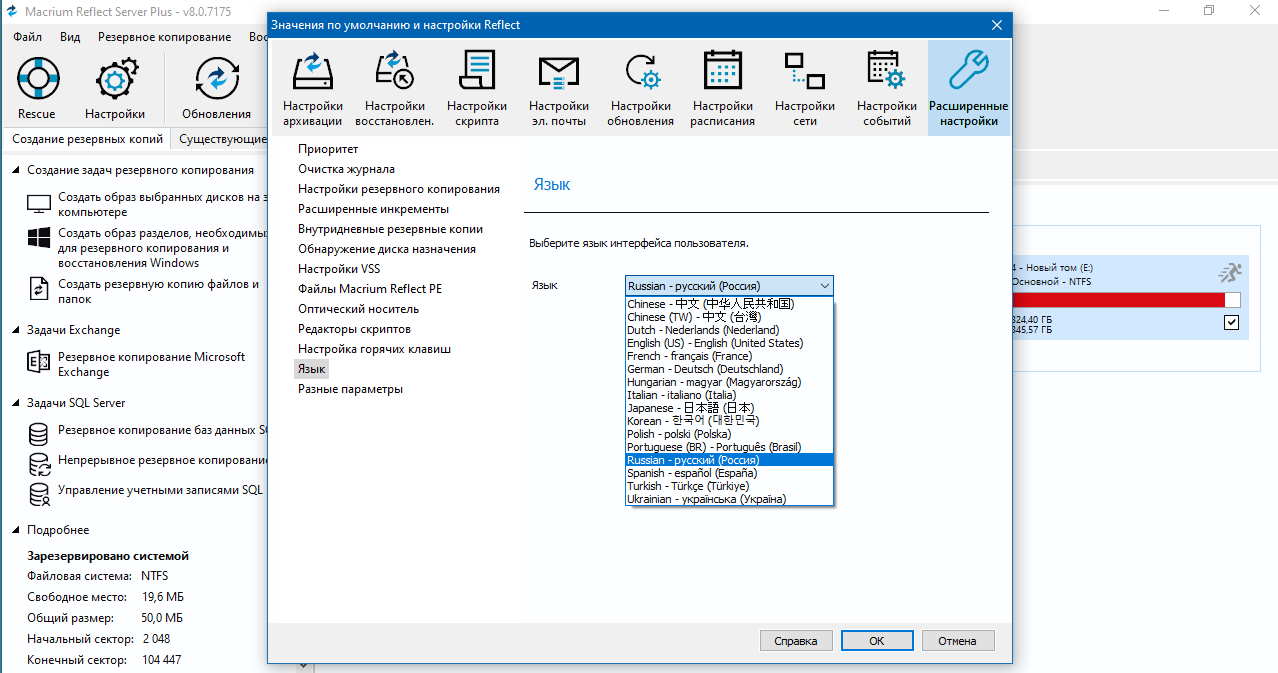Choose German - Deutsch in language list
Screen dimensions: 1278x673
pyautogui.click(x=729, y=369)
